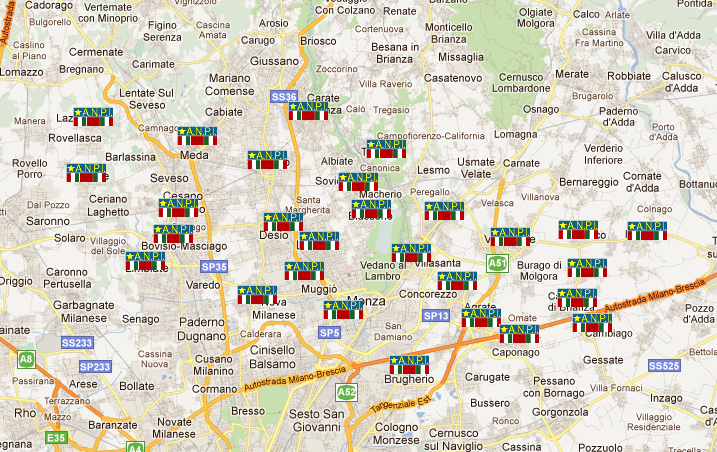Open the A.N.P.I. marker above Caponago
Screen dimensions: 717x452
[519, 334]
